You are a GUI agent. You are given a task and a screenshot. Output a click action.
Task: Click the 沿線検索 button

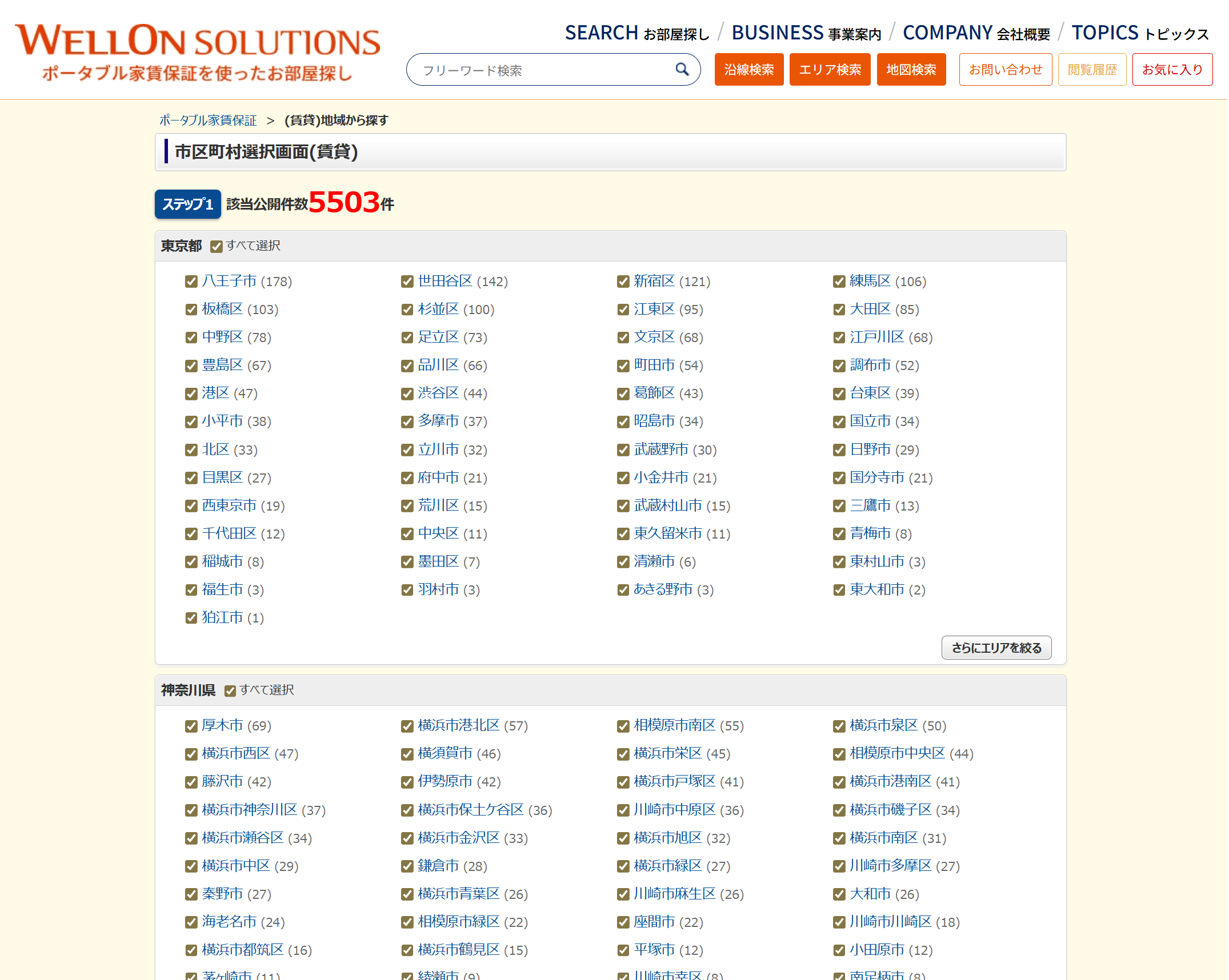748,70
